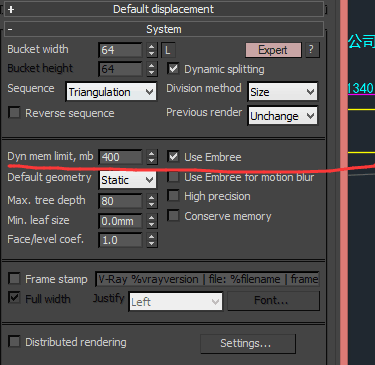Enable the Conserve memory checkbox
The height and width of the screenshot is (365, 375).
pos(173,216)
